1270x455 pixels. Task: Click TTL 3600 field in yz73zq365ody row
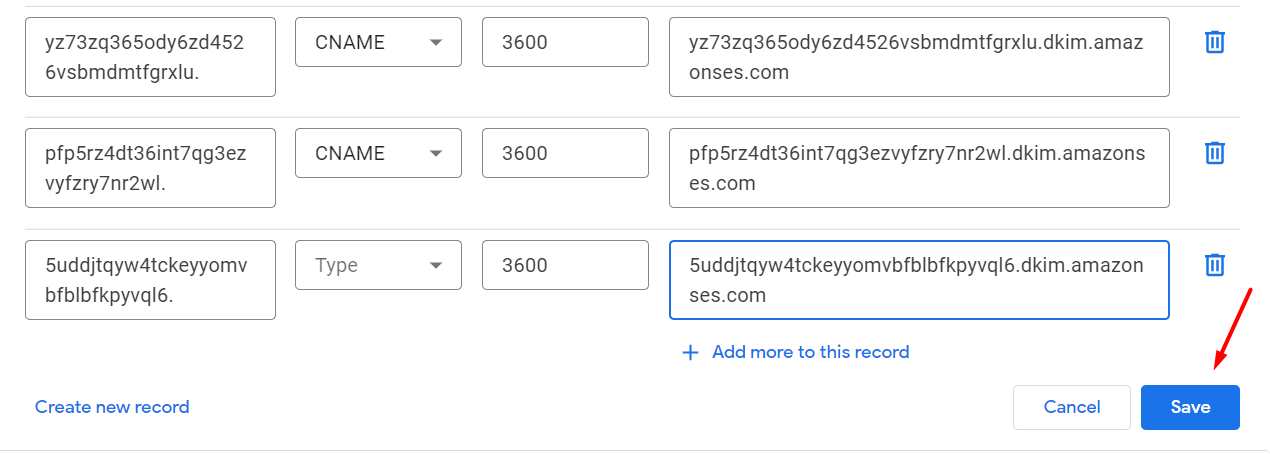[565, 42]
